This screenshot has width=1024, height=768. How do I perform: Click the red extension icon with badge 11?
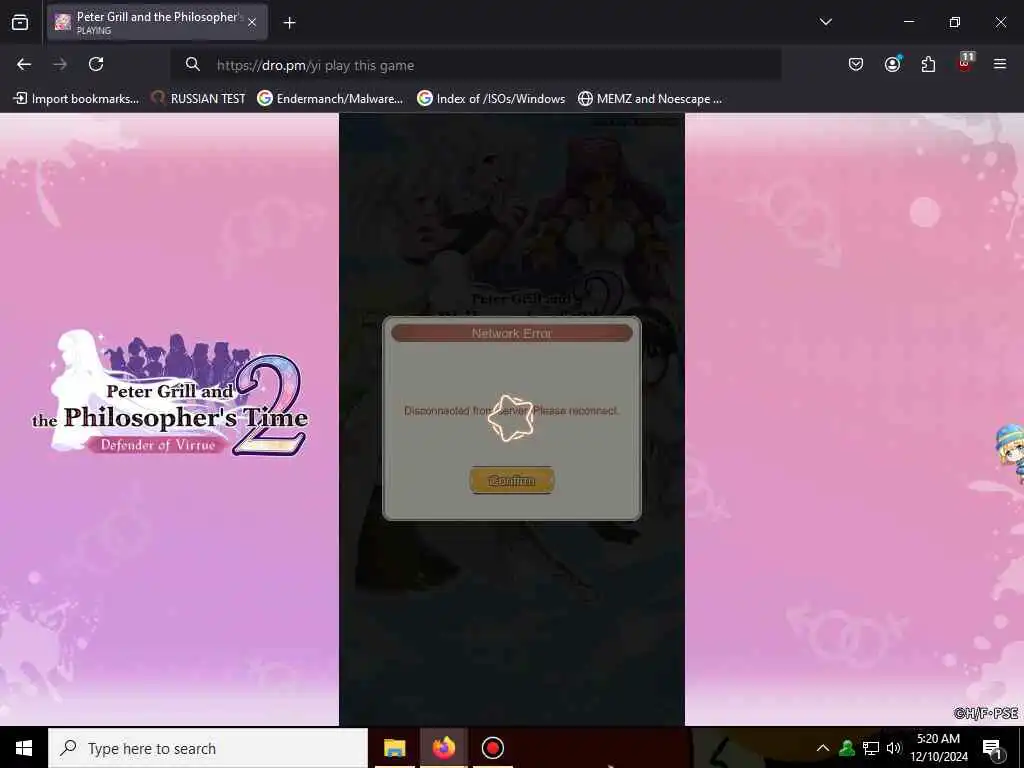pos(965,63)
